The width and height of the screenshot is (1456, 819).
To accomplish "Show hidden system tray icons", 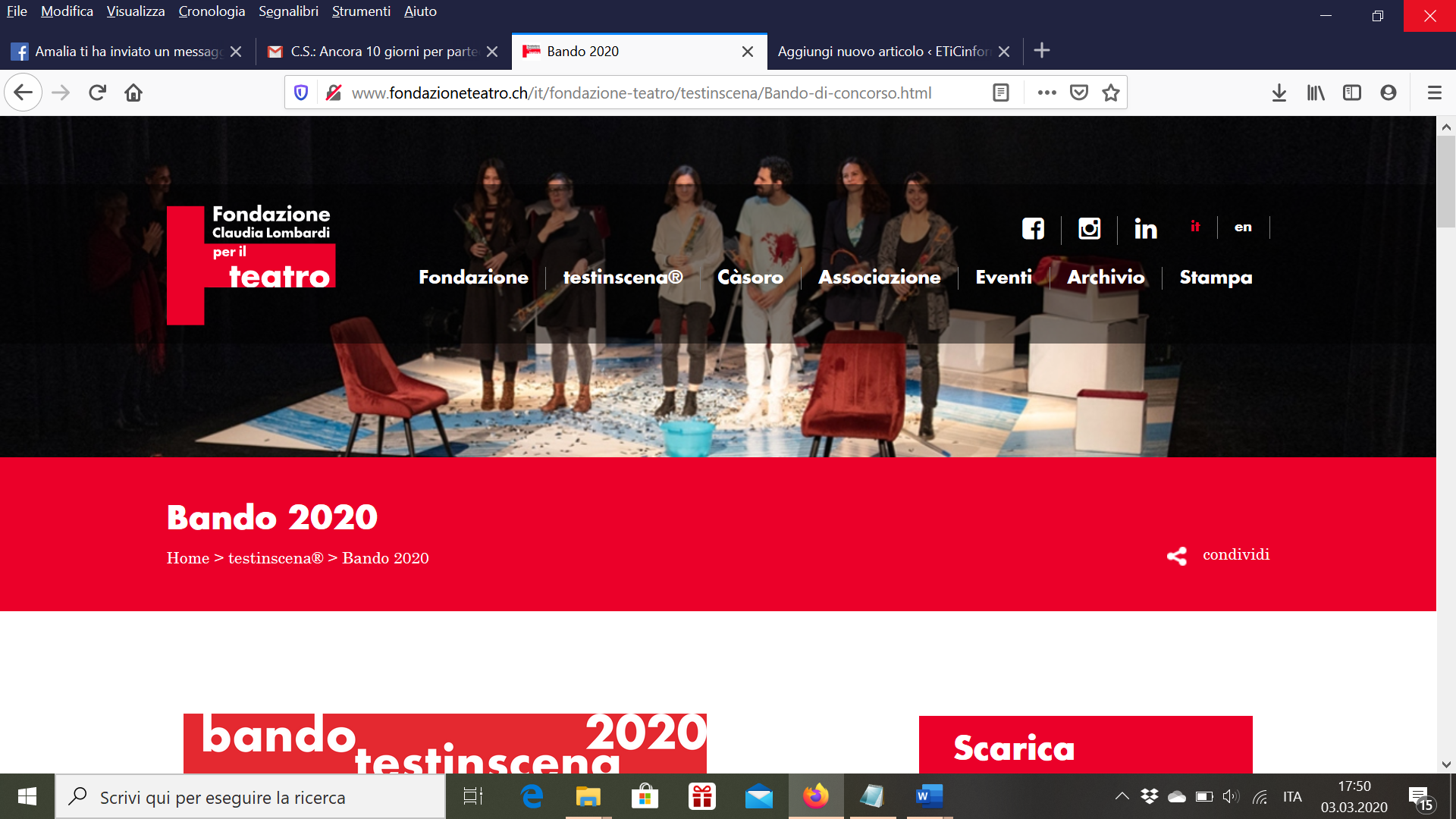I will [1122, 796].
